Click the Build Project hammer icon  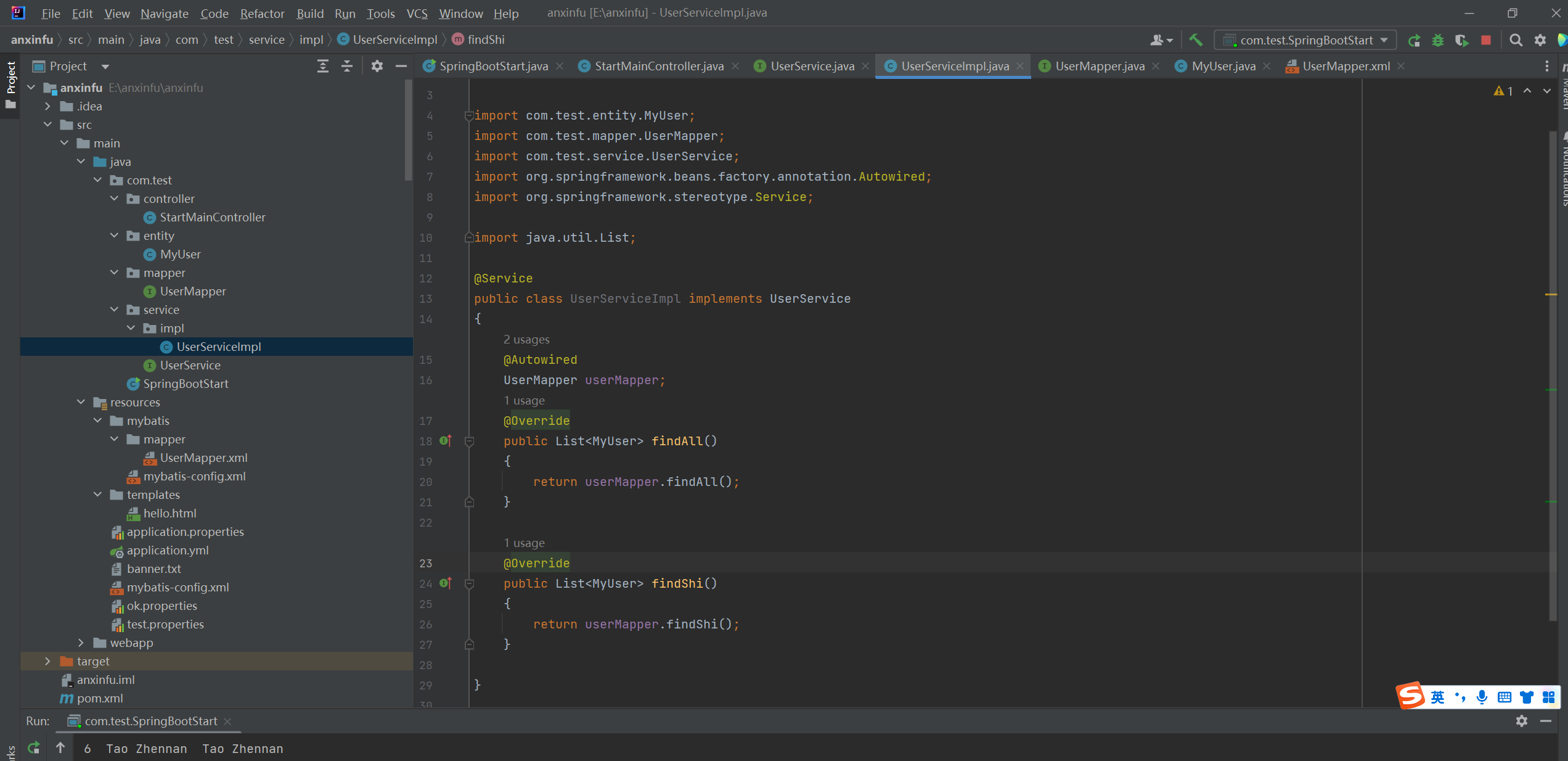1196,40
